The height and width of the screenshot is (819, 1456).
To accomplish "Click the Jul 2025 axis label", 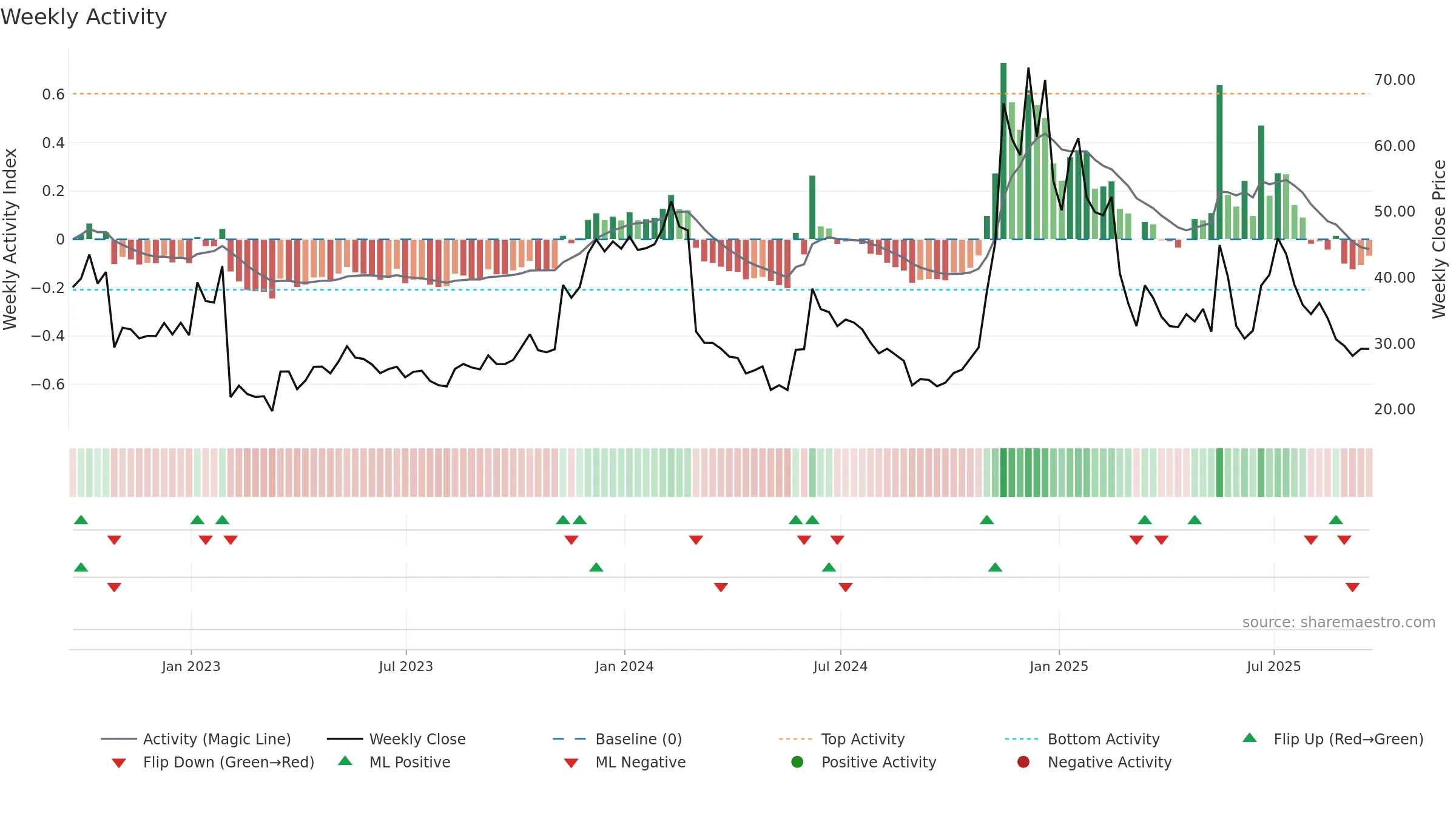I will (1274, 666).
